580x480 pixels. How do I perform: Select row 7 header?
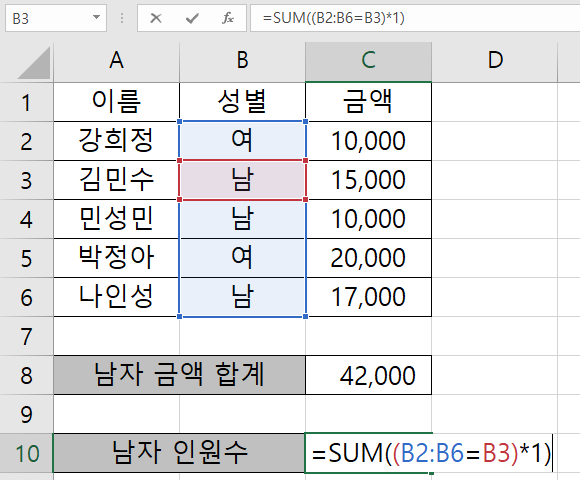coord(26,336)
